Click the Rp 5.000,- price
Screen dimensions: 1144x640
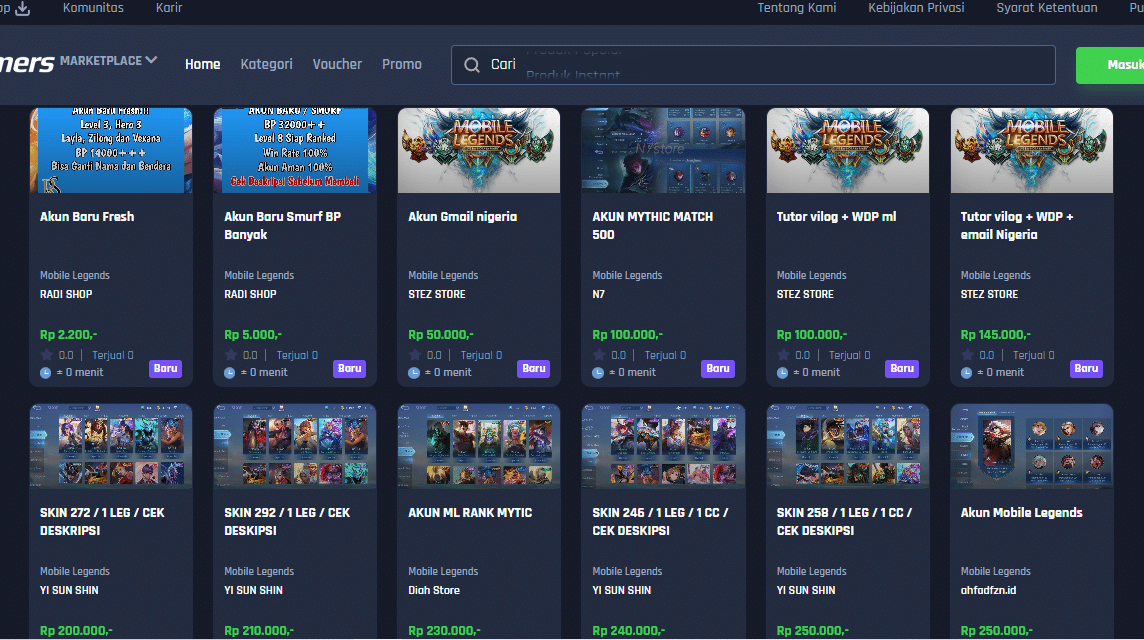click(252, 335)
